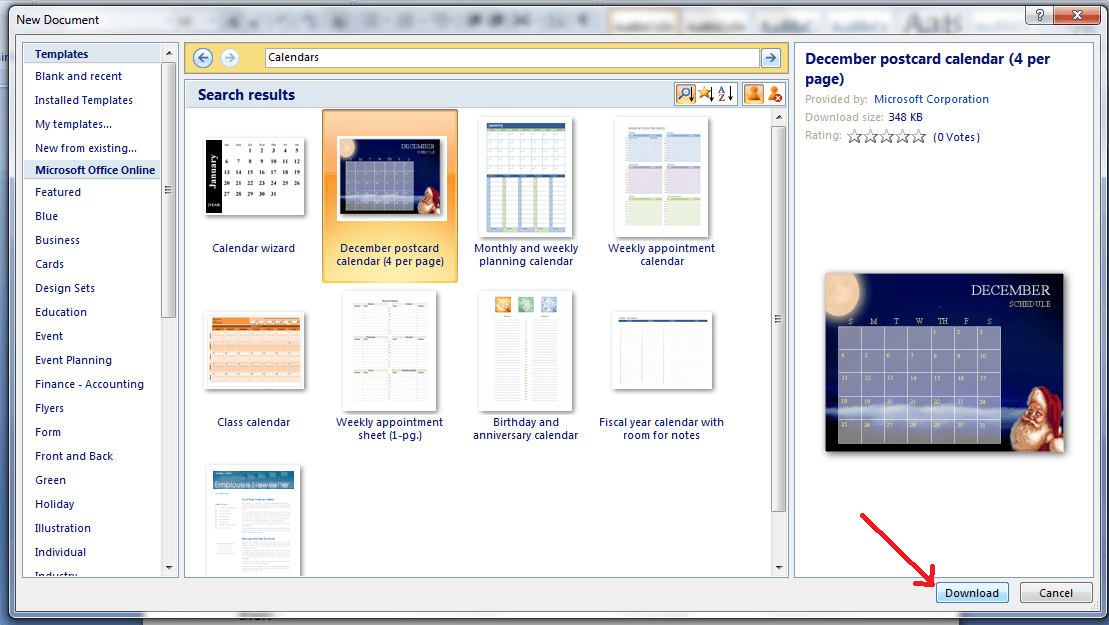Click inside the Calendars search field
Viewport: 1109px width, 625px height.
500,57
